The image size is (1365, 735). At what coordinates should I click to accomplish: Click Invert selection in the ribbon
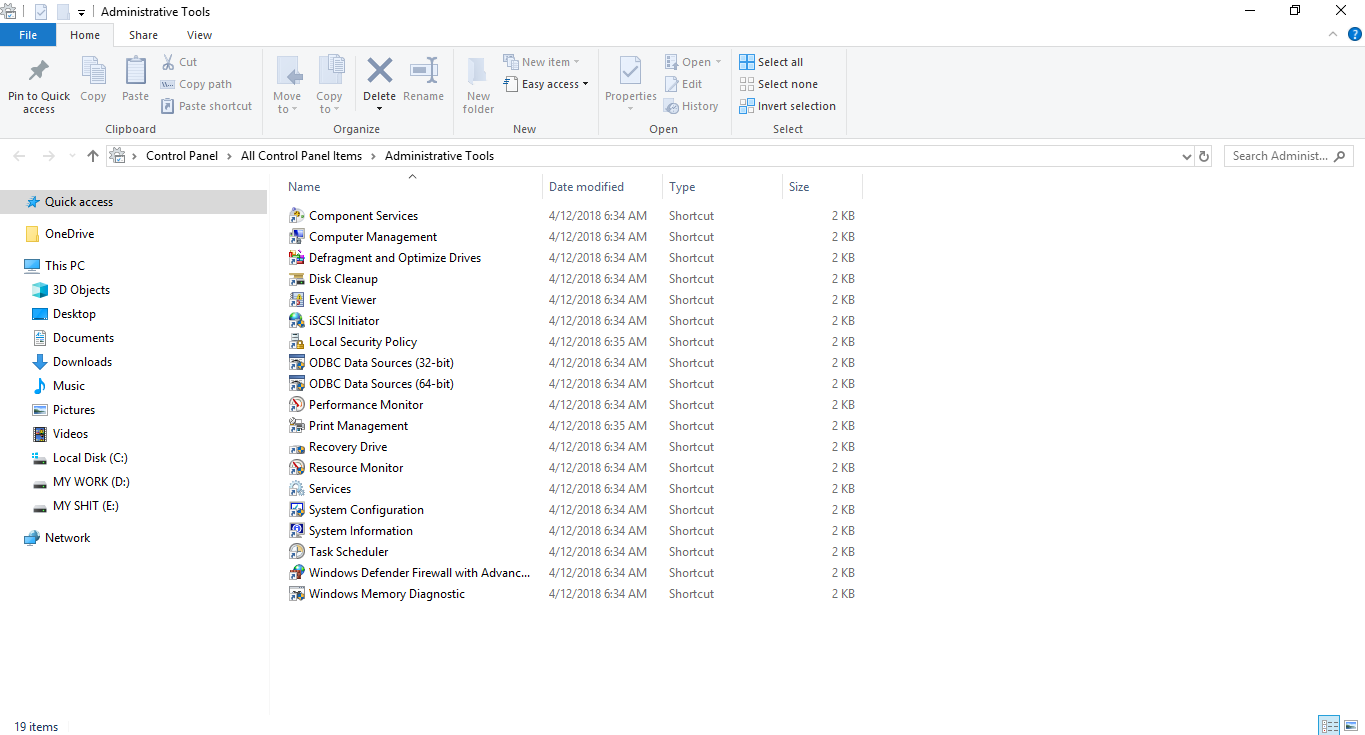click(787, 106)
